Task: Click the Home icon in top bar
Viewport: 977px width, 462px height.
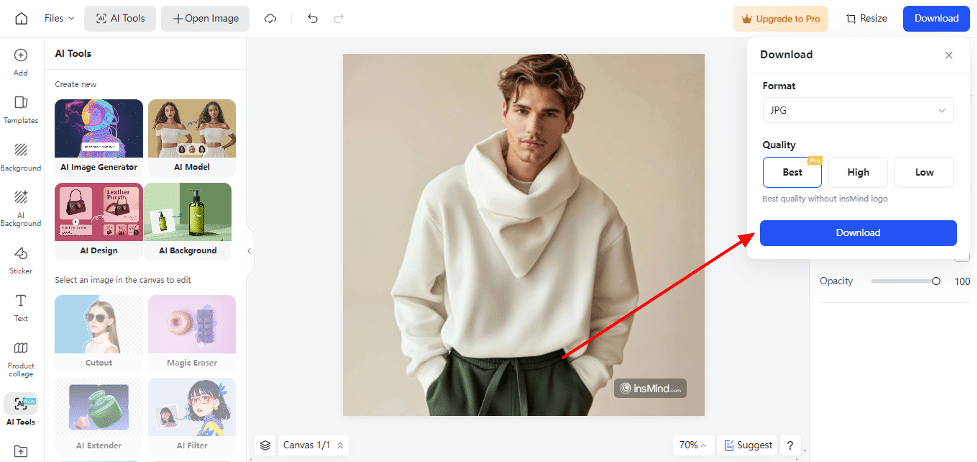Action: click(21, 19)
